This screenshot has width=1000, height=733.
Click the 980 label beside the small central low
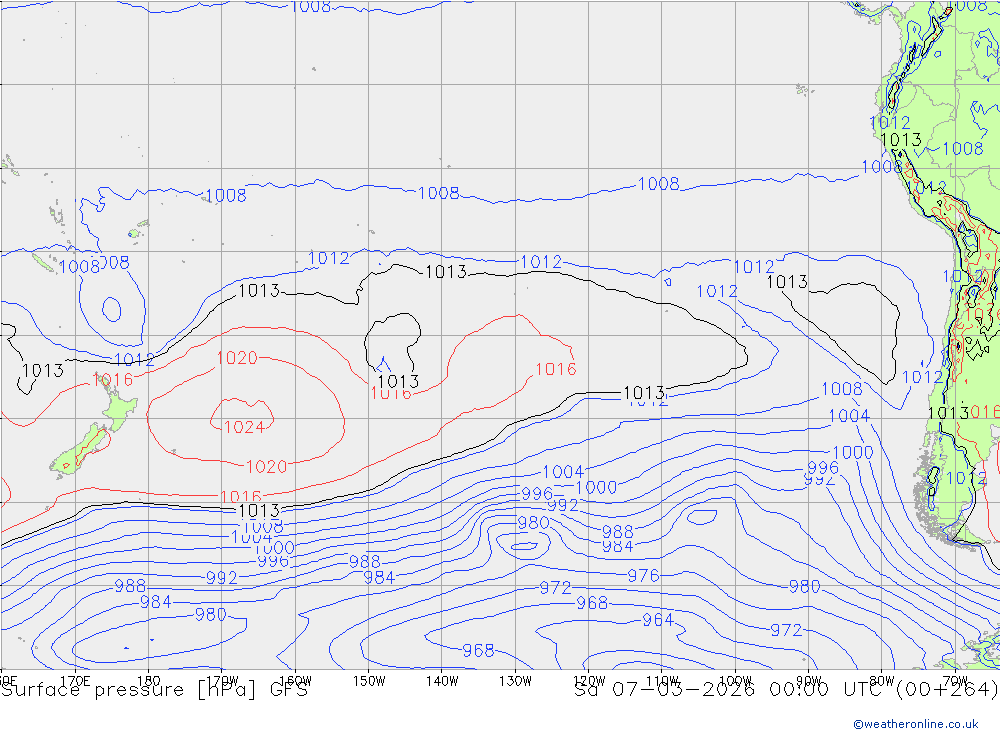(x=533, y=523)
